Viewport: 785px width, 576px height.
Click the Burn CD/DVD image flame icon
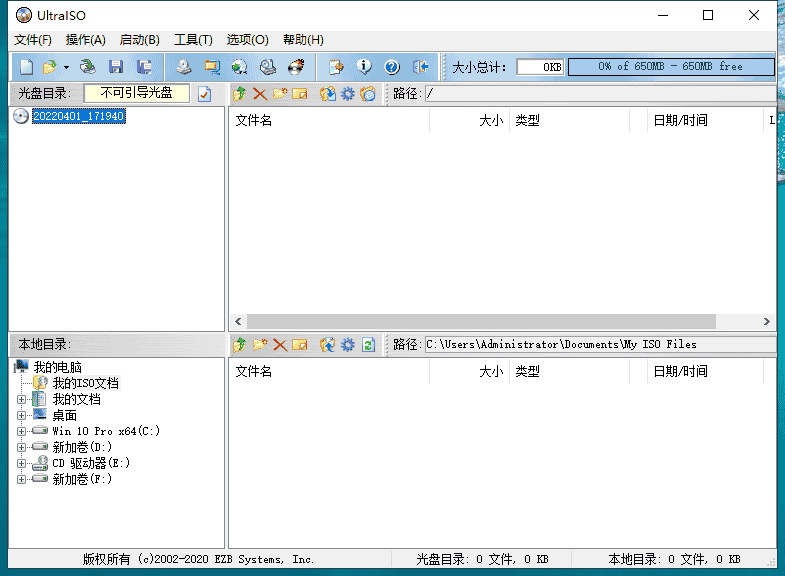coord(296,67)
